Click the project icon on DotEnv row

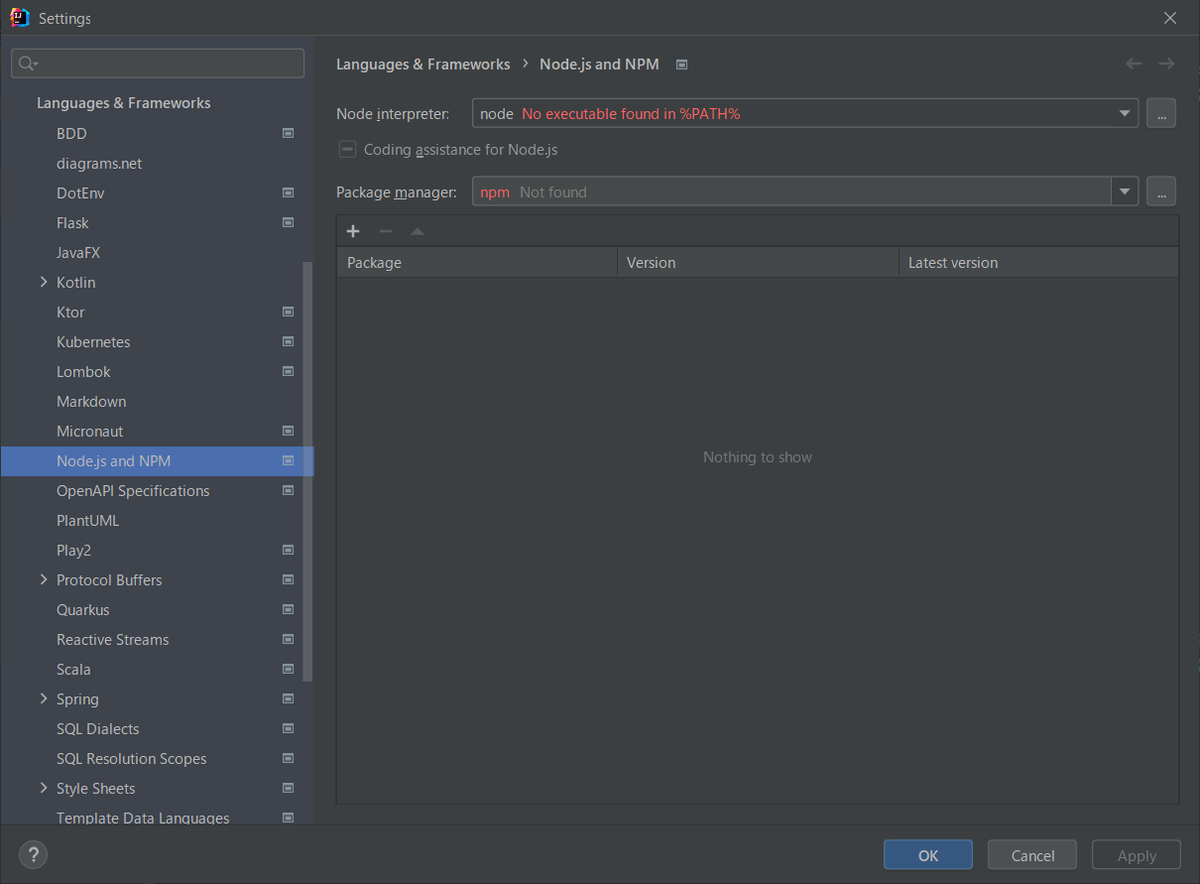[288, 193]
